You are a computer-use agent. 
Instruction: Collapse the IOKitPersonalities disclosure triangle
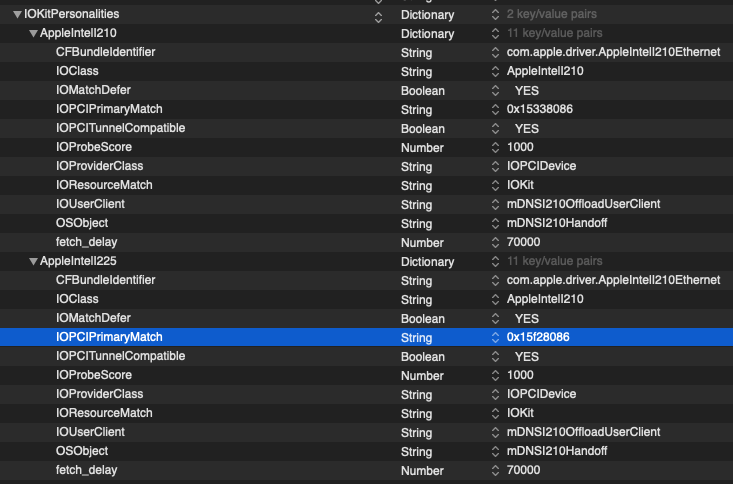tap(17, 14)
